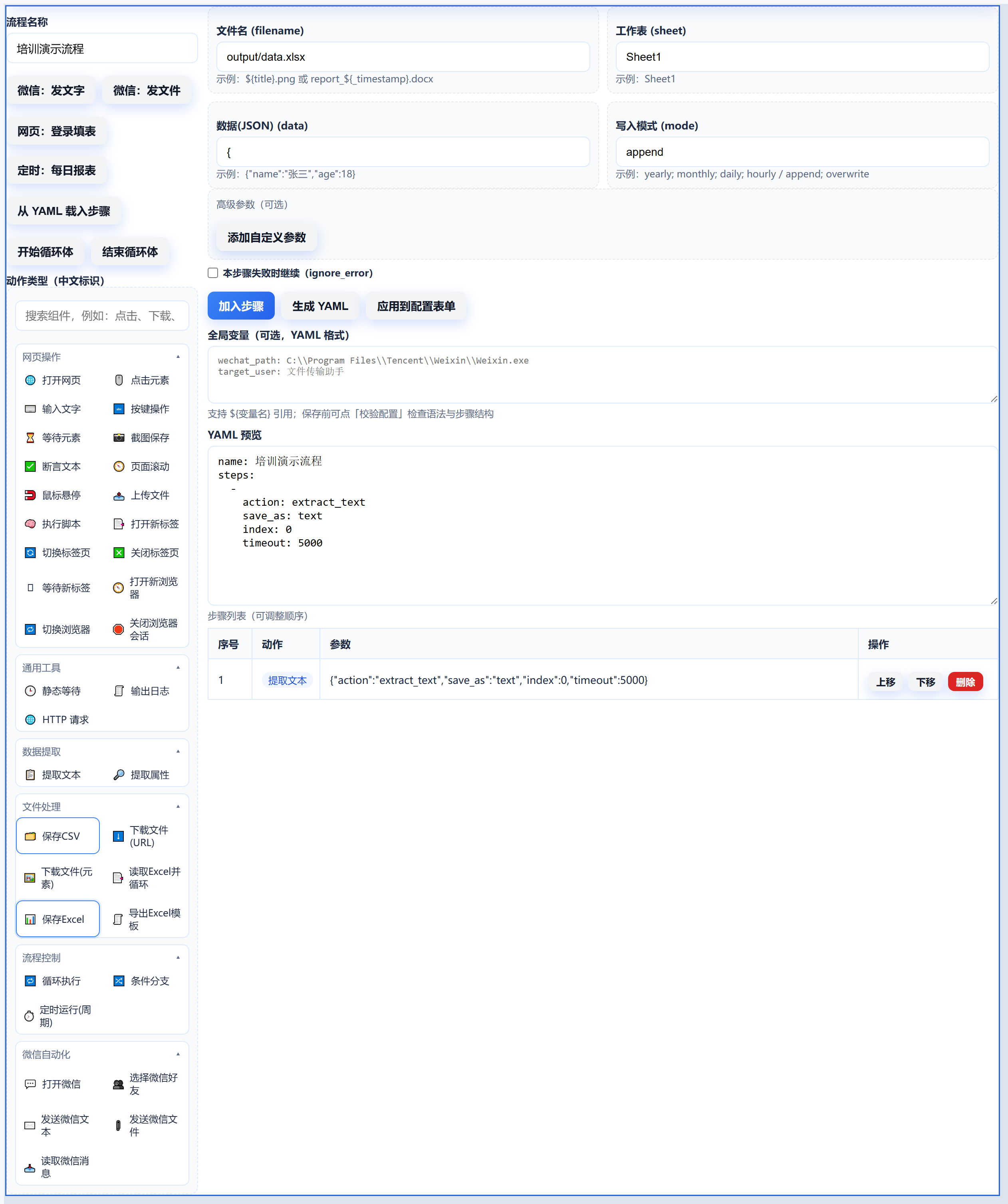
Task: Click the 提取属性 magnifier icon
Action: pyautogui.click(x=119, y=775)
